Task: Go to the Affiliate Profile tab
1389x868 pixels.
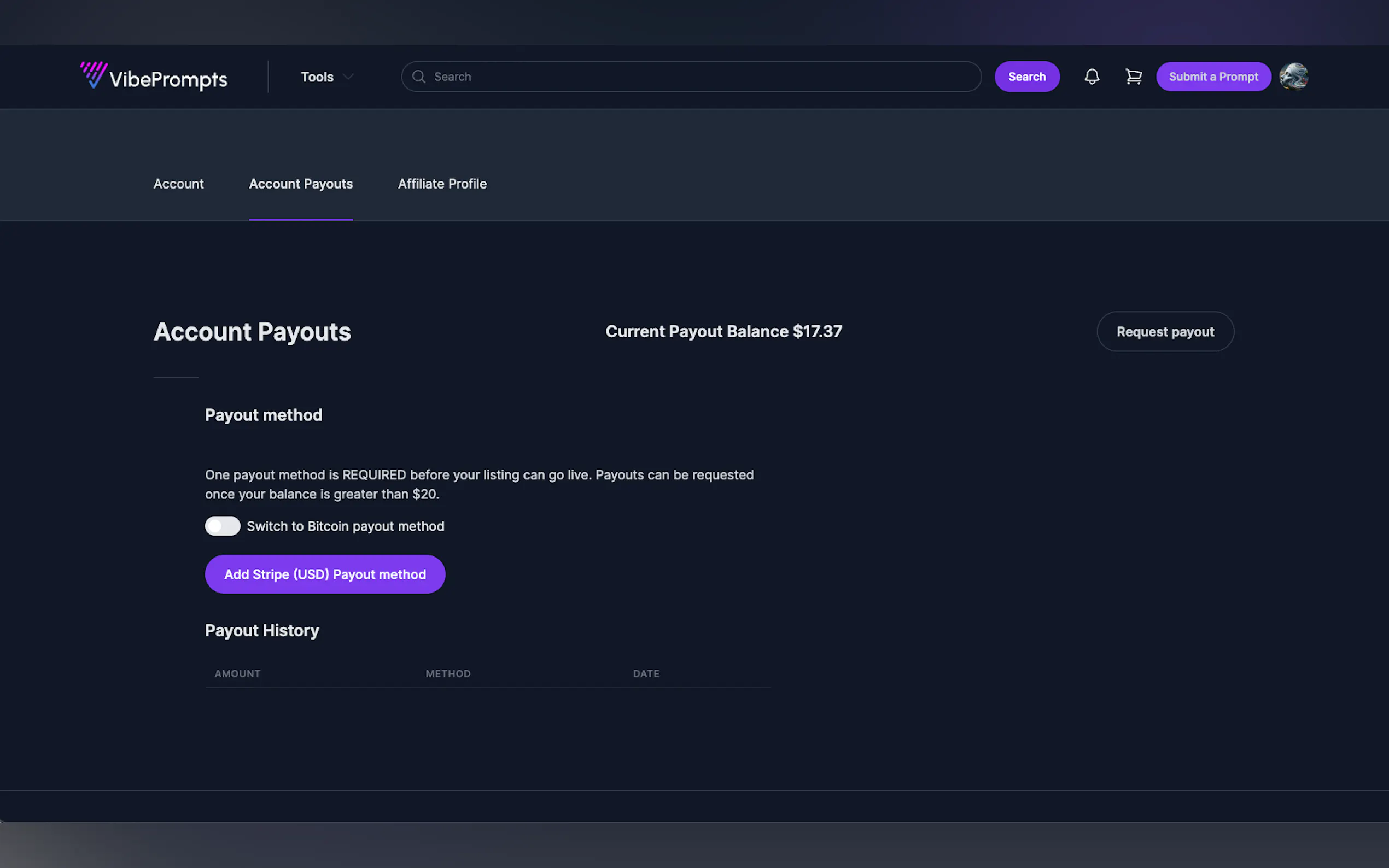Action: 442,184
